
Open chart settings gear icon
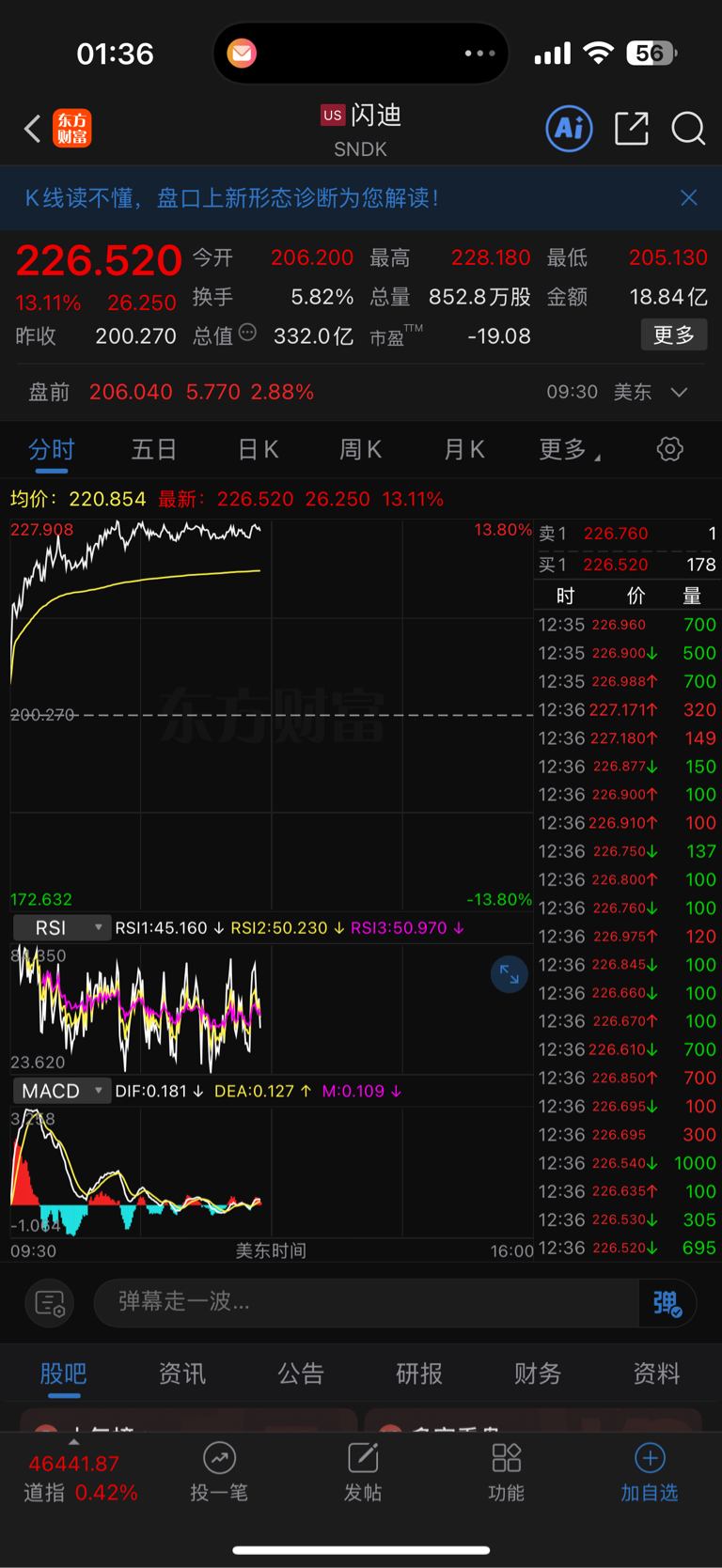coord(669,449)
